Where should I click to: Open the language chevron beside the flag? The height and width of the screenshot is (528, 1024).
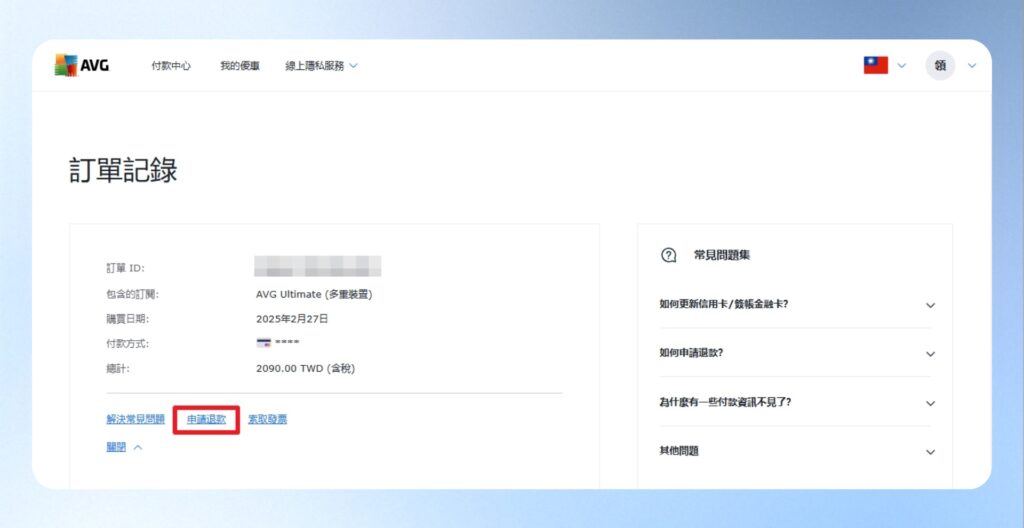pos(902,65)
